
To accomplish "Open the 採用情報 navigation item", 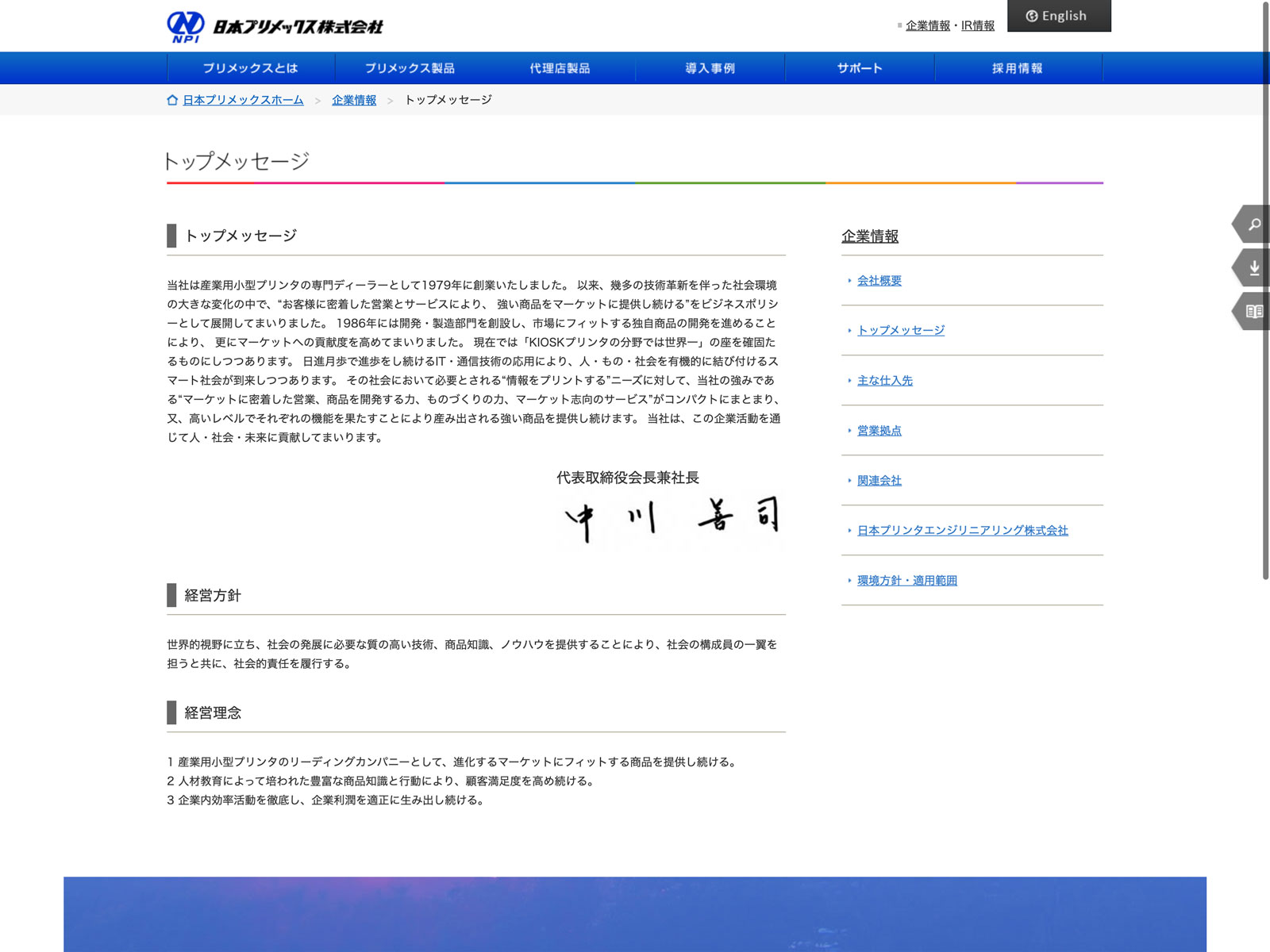I will [1017, 68].
